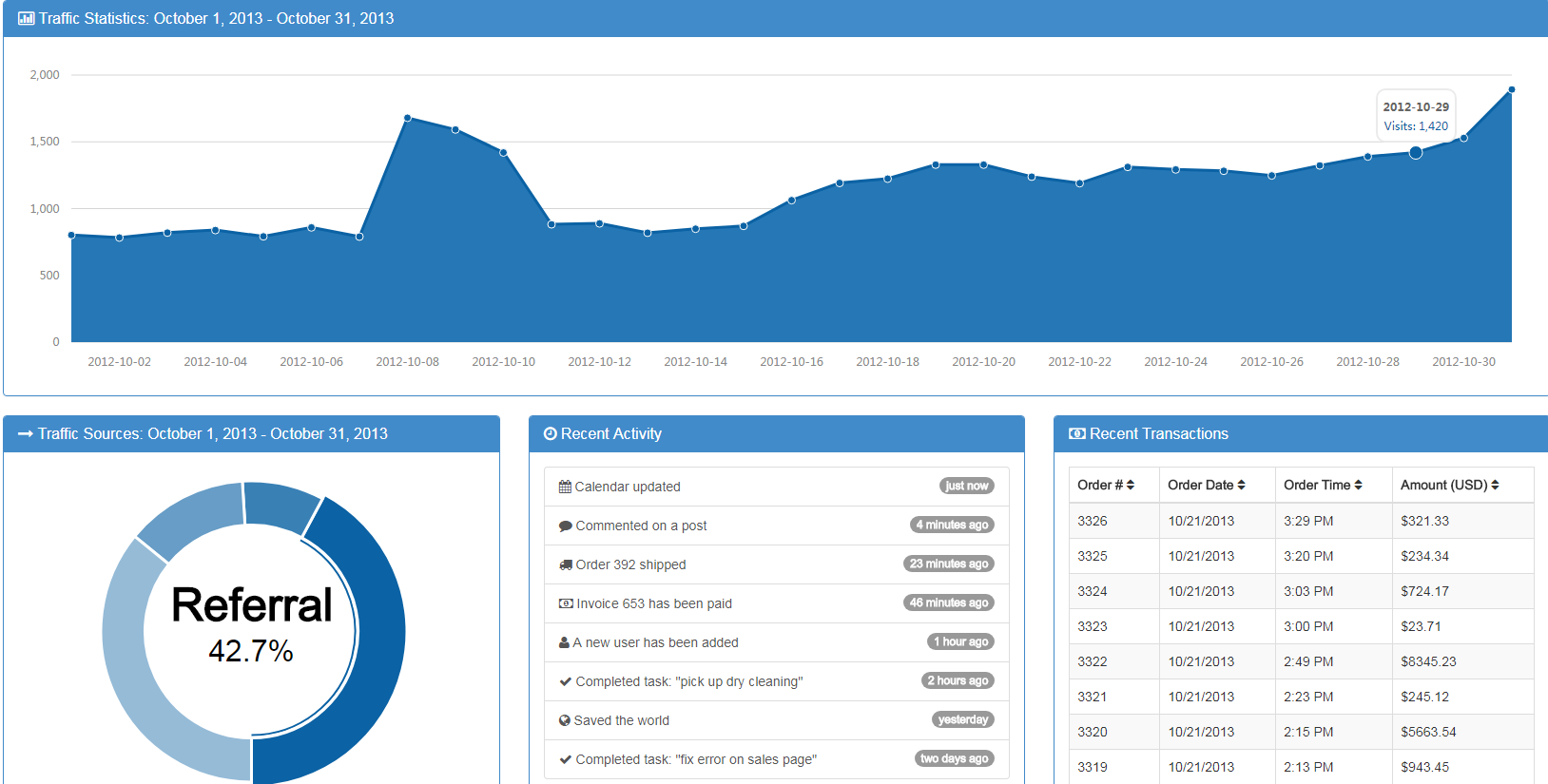Click the truck icon beside Order 392 shipped
Viewport: 1548px width, 784px height.
click(x=566, y=564)
